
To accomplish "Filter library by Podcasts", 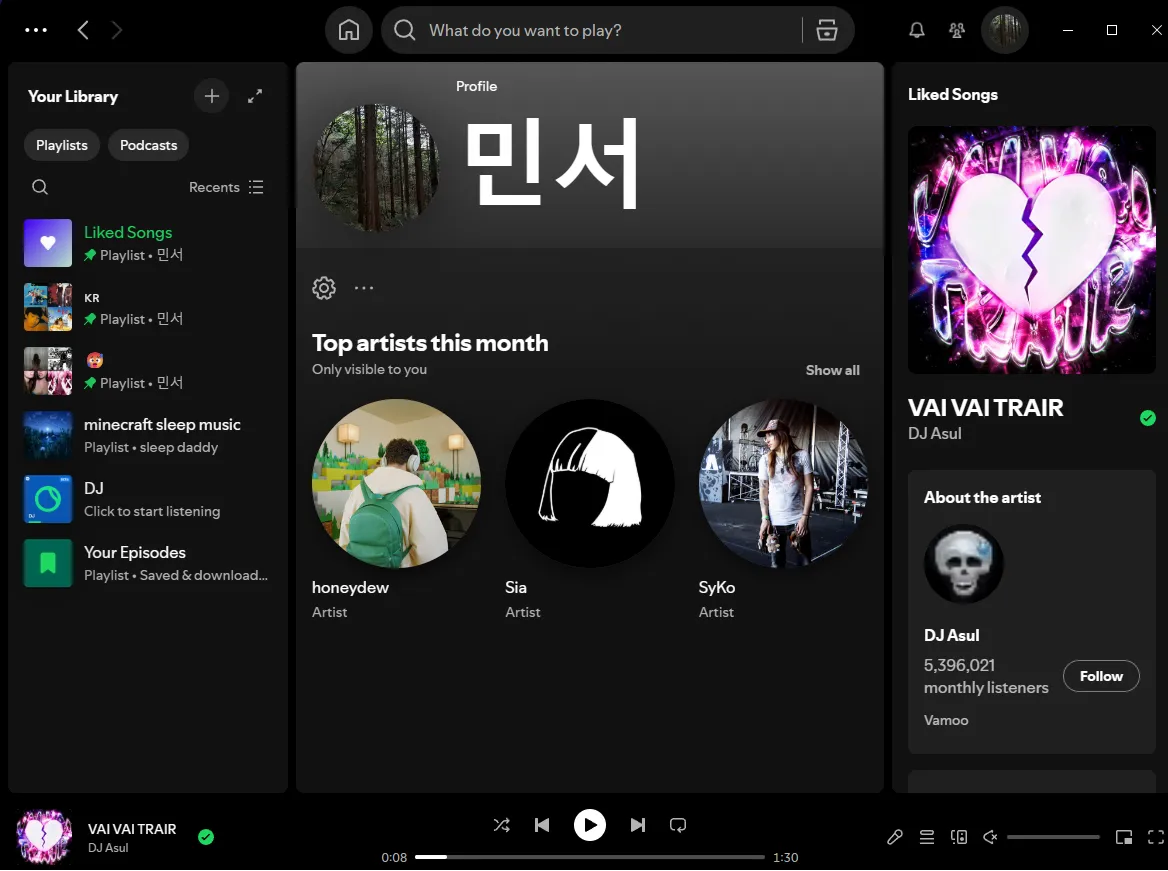I will (x=148, y=145).
